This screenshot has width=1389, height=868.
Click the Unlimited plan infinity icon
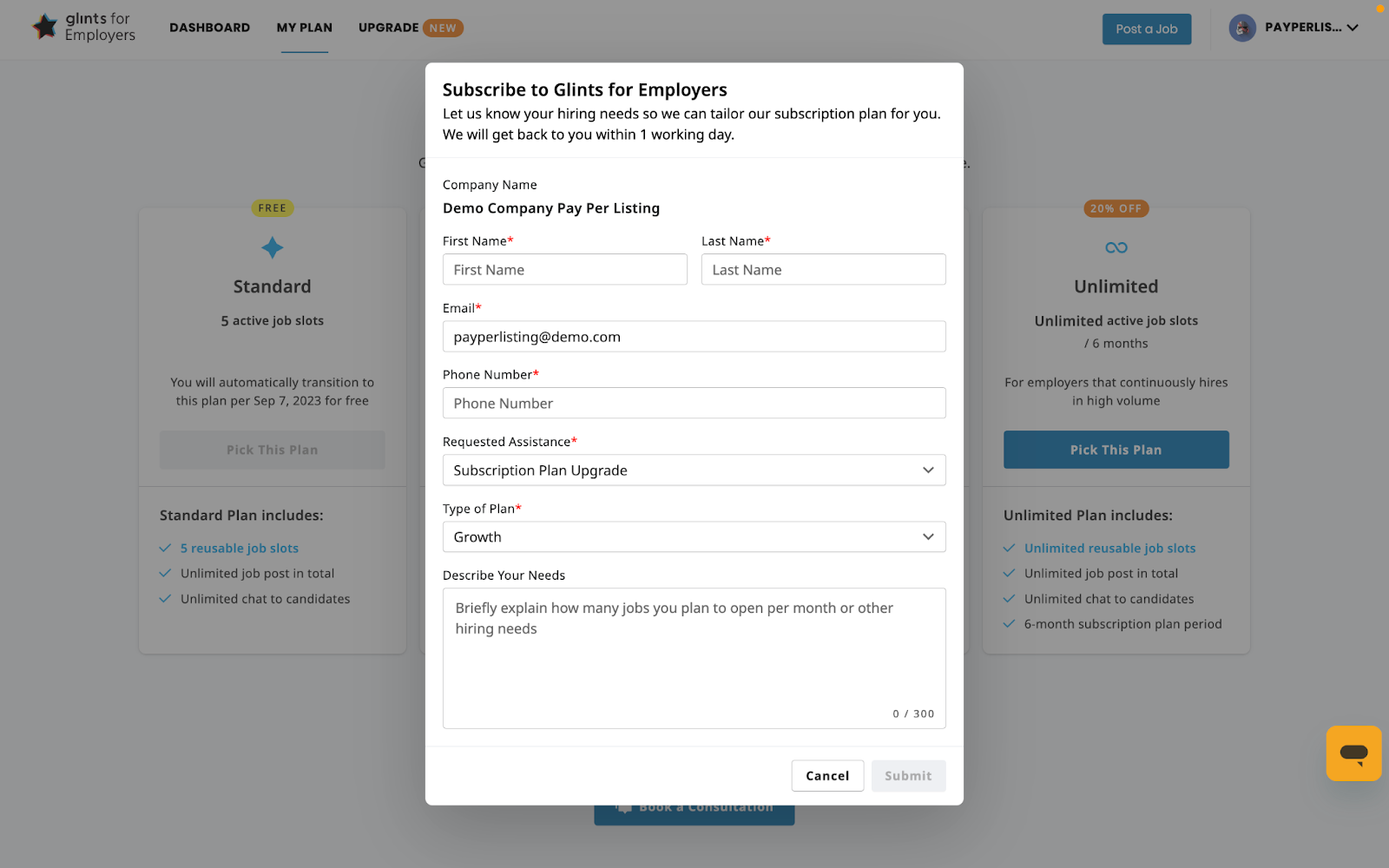[1116, 248]
